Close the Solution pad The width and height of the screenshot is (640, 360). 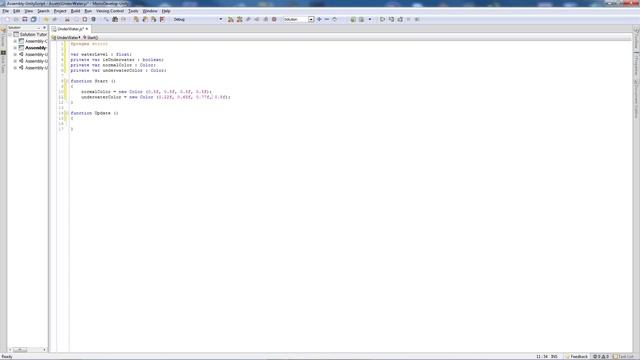44,28
